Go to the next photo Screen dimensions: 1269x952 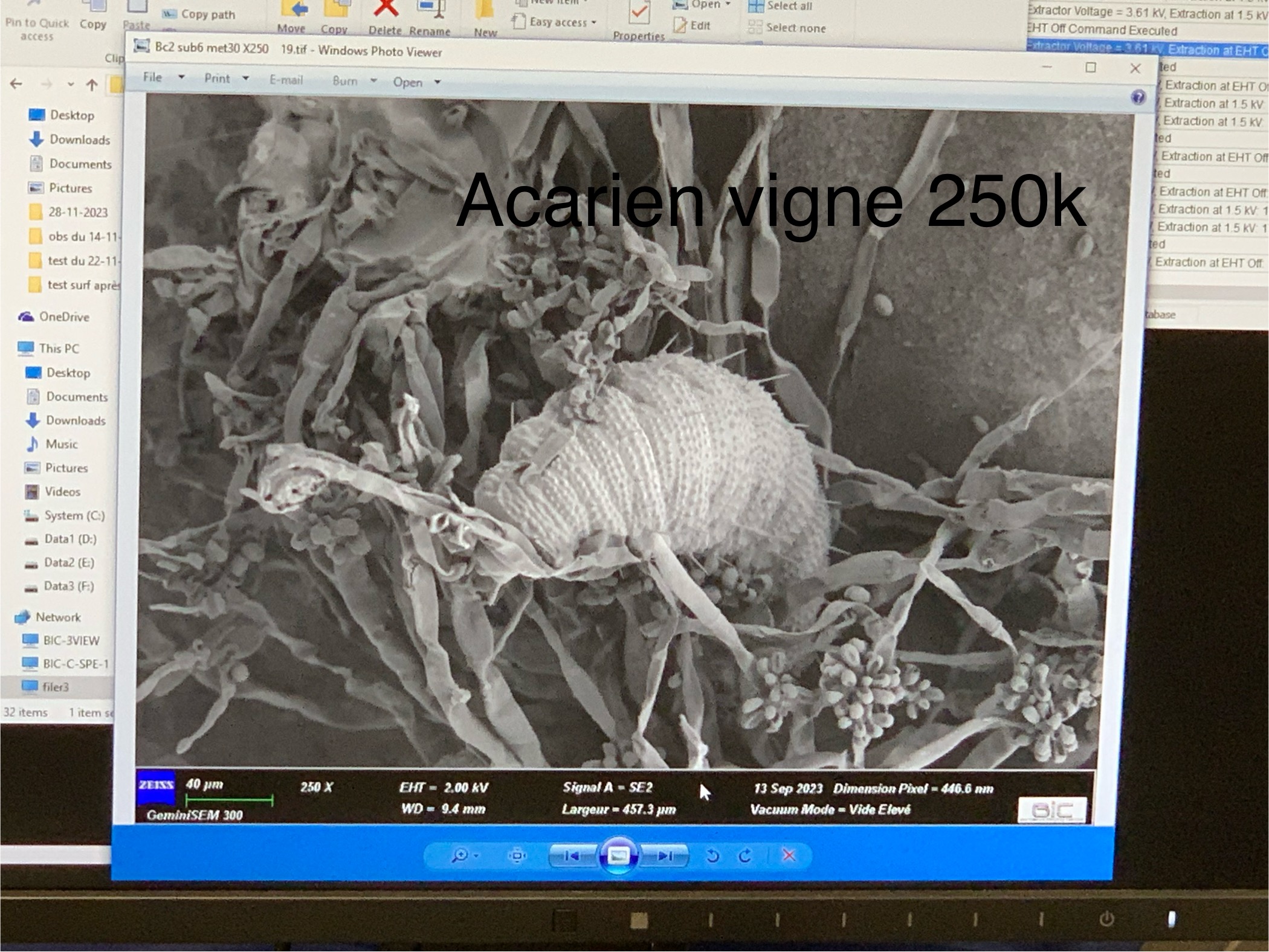(665, 855)
